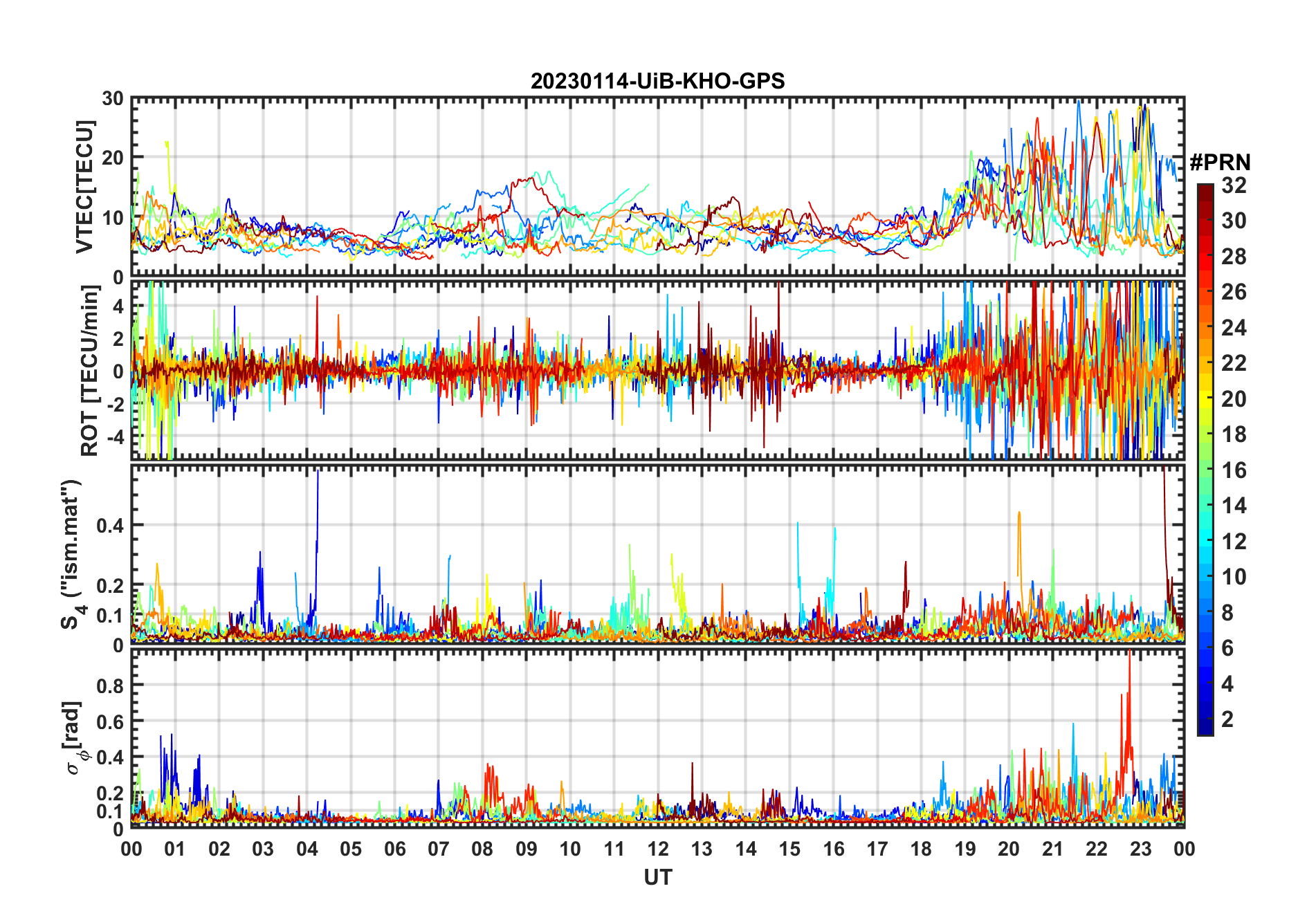
Task: Click the 30 tick on VTEC axis
Action: [113, 98]
